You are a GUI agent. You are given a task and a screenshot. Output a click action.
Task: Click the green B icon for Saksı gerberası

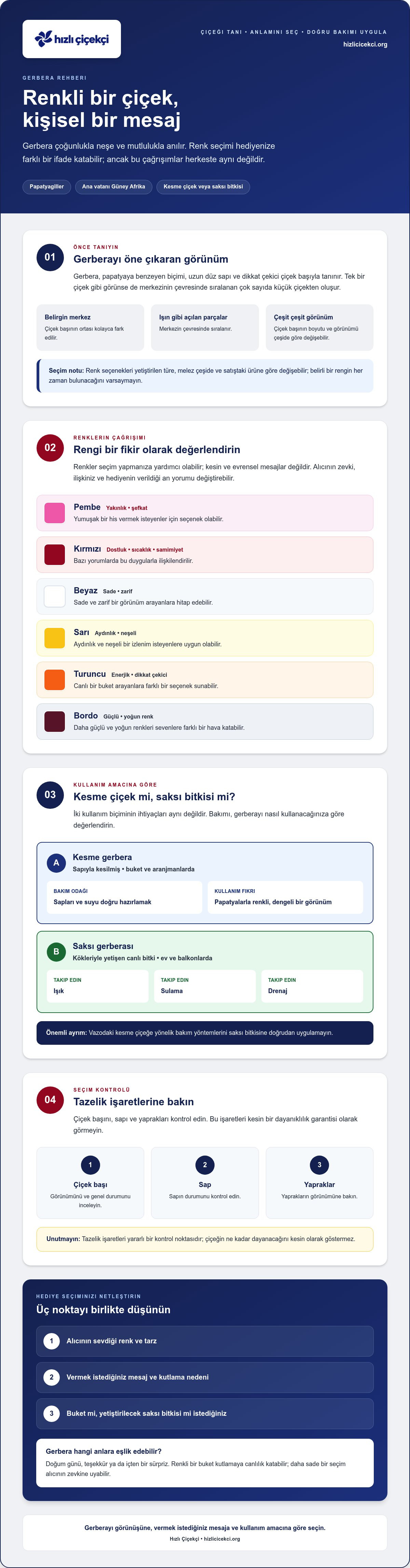(x=56, y=951)
